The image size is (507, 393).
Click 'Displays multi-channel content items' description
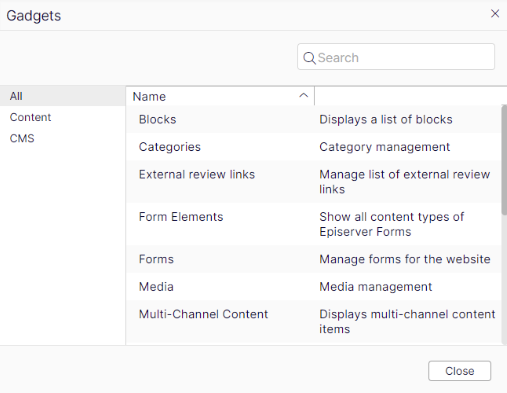click(407, 321)
